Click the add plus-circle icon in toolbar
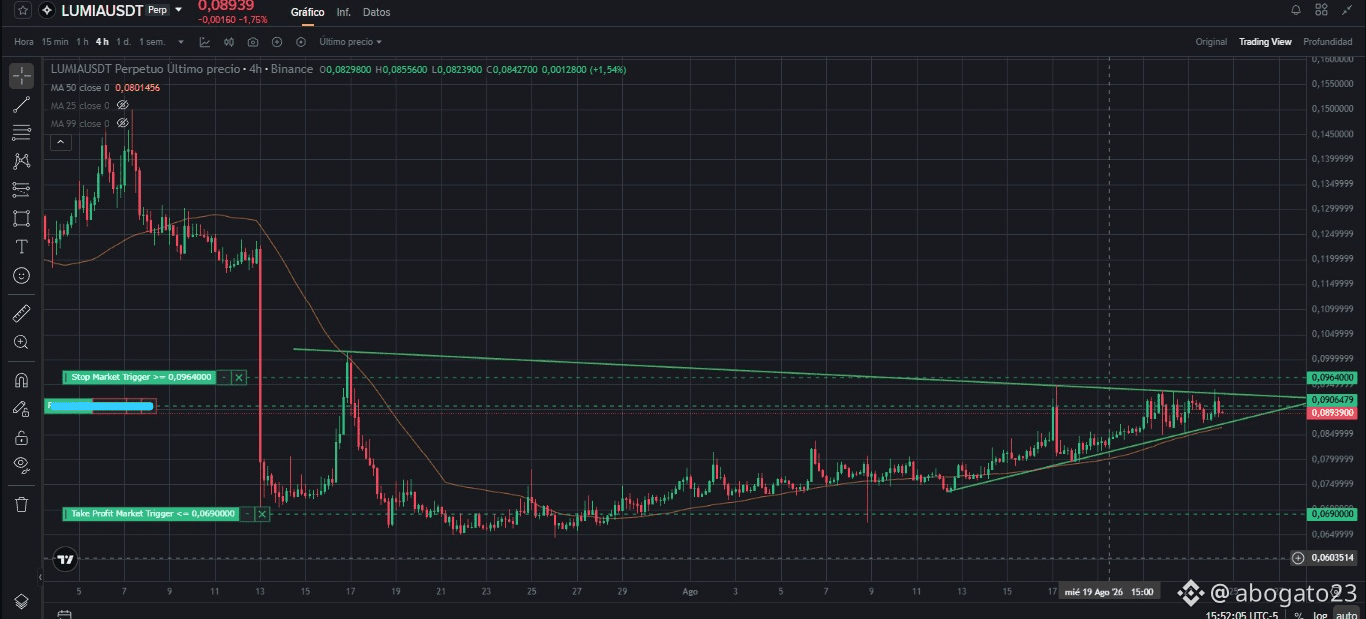 (x=277, y=42)
